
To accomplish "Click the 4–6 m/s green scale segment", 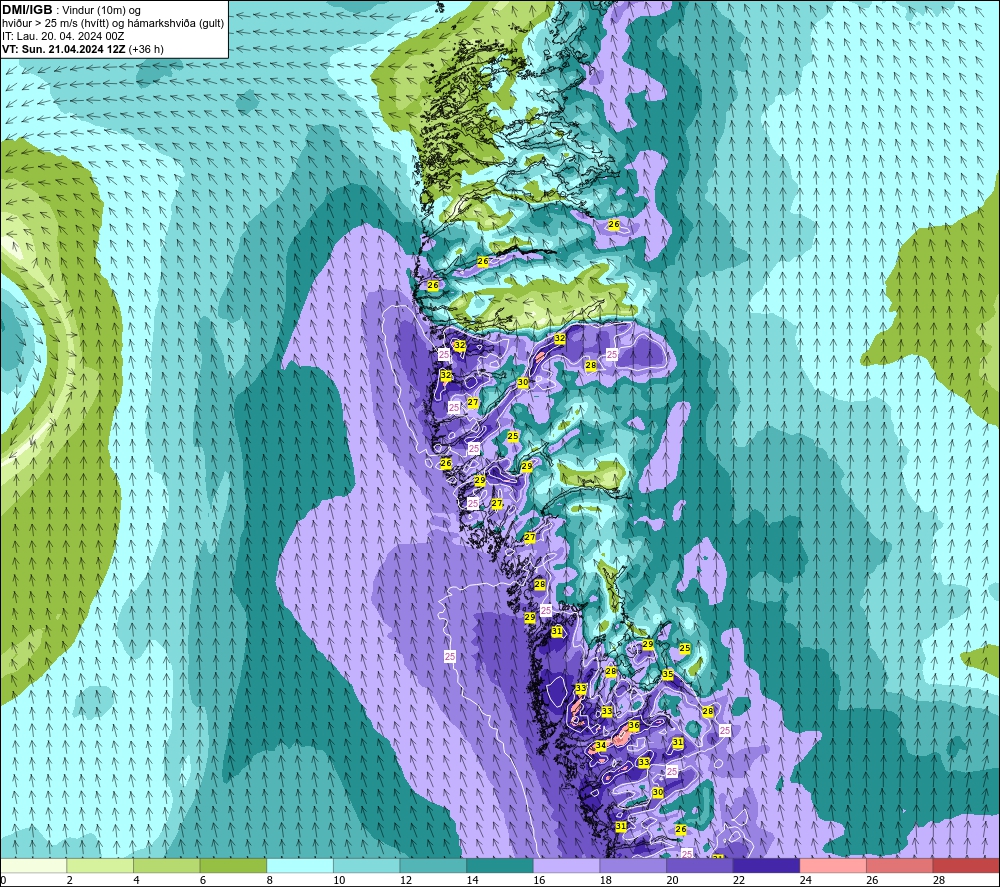I will click(166, 865).
